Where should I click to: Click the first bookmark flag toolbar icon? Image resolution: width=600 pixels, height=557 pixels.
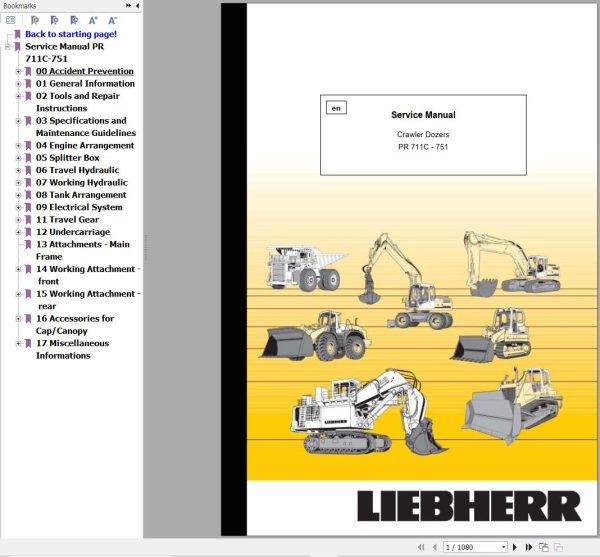click(x=35, y=20)
